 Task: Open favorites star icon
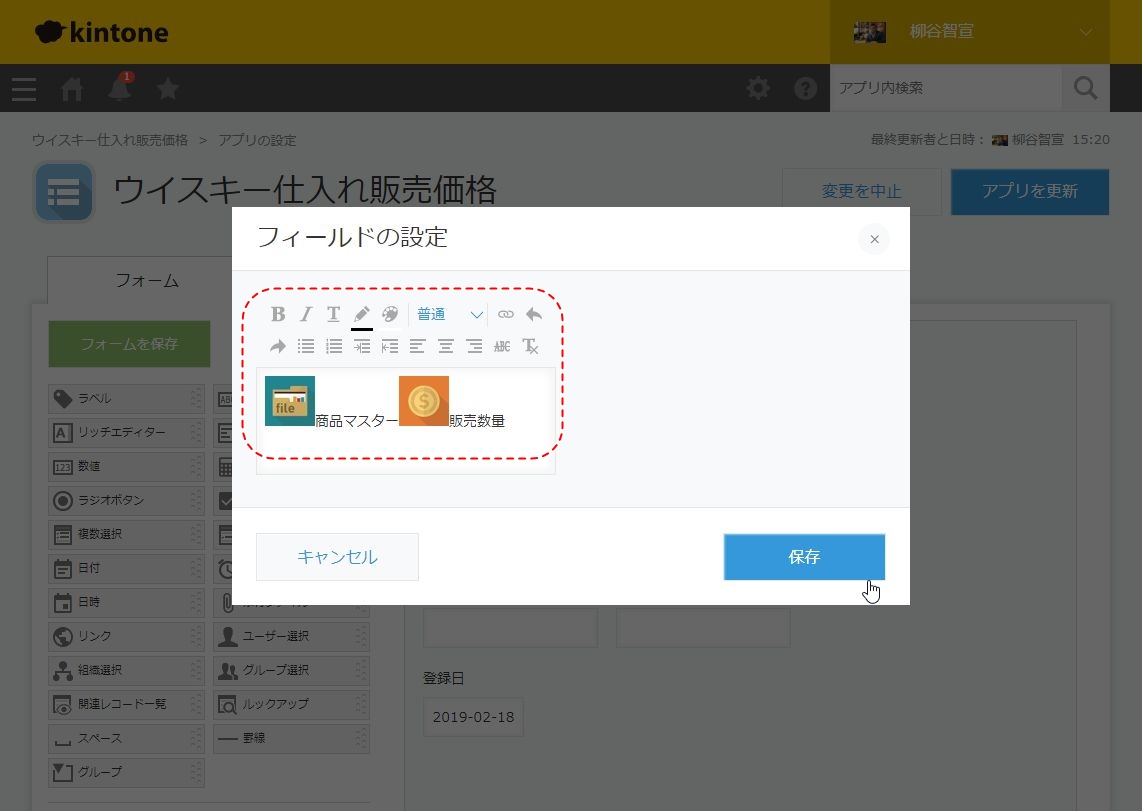168,89
